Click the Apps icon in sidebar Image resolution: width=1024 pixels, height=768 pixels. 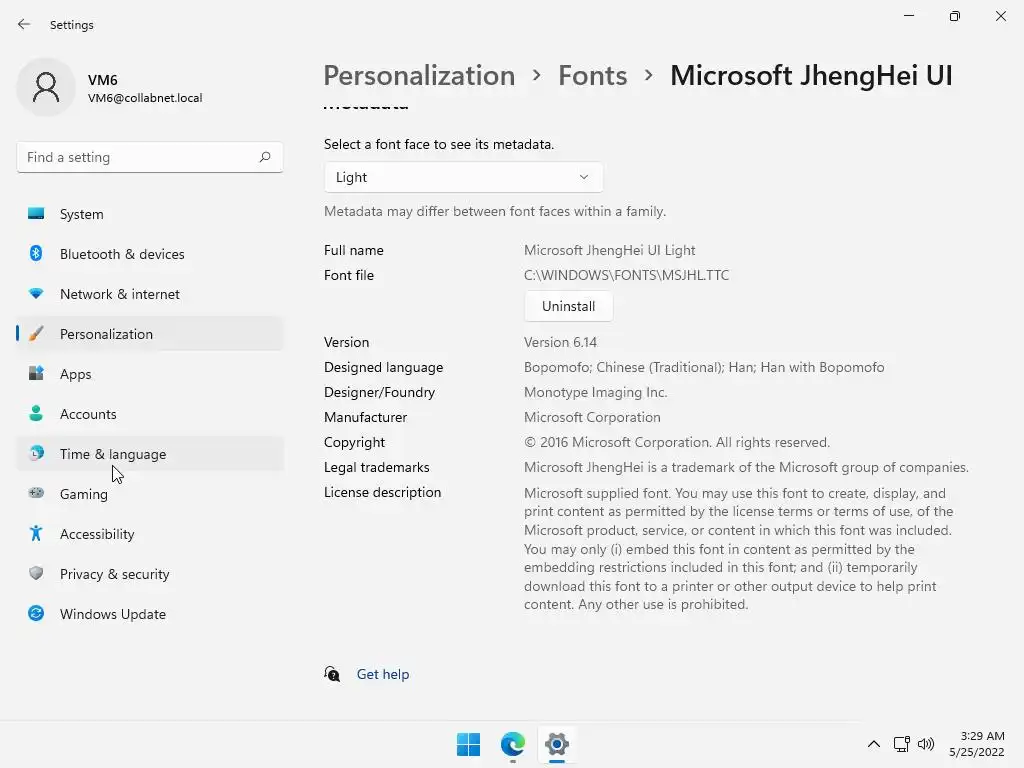pos(36,374)
